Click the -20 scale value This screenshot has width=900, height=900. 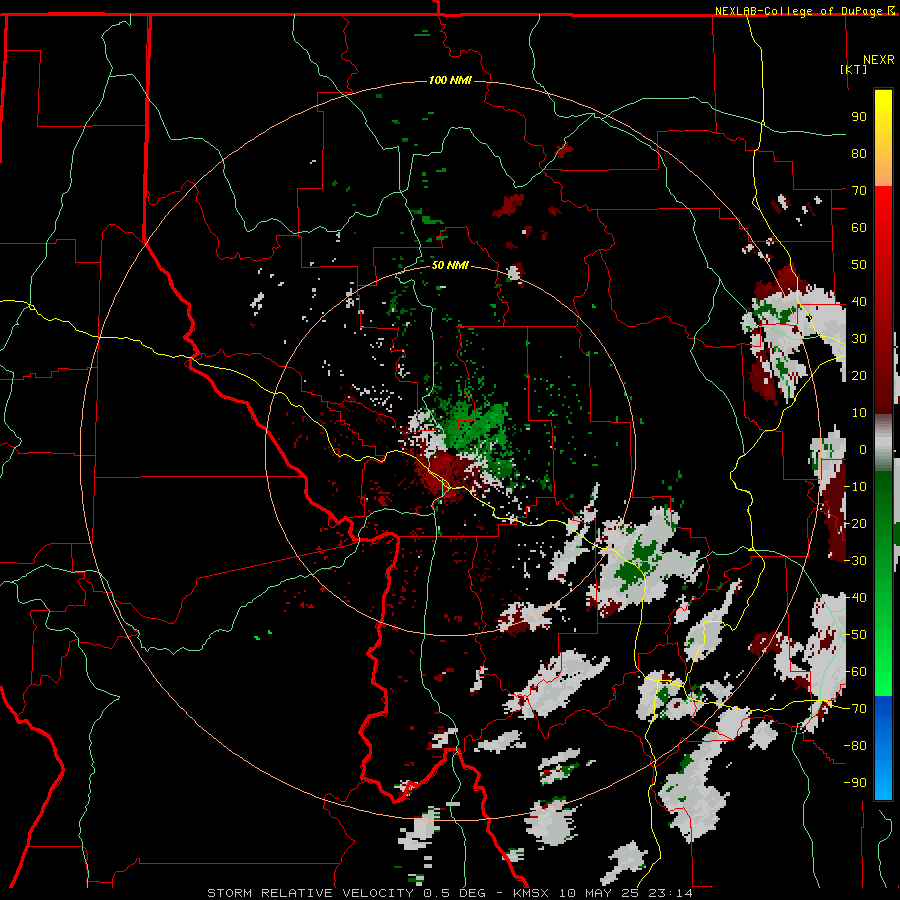856,523
